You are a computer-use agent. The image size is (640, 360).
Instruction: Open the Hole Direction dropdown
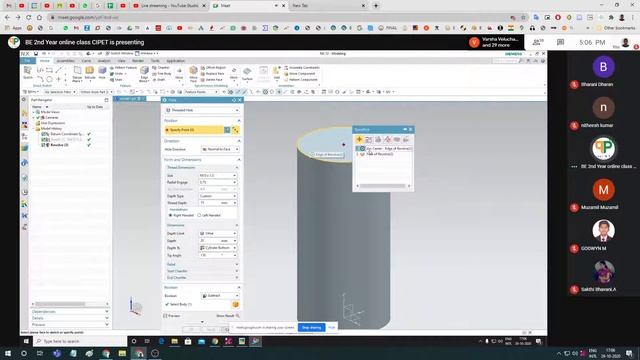pos(220,149)
